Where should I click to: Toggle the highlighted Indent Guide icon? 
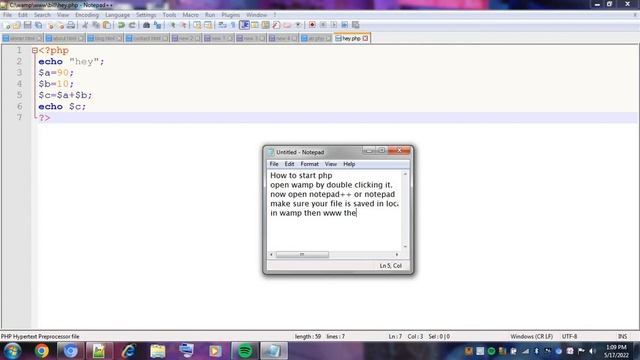[244, 25]
